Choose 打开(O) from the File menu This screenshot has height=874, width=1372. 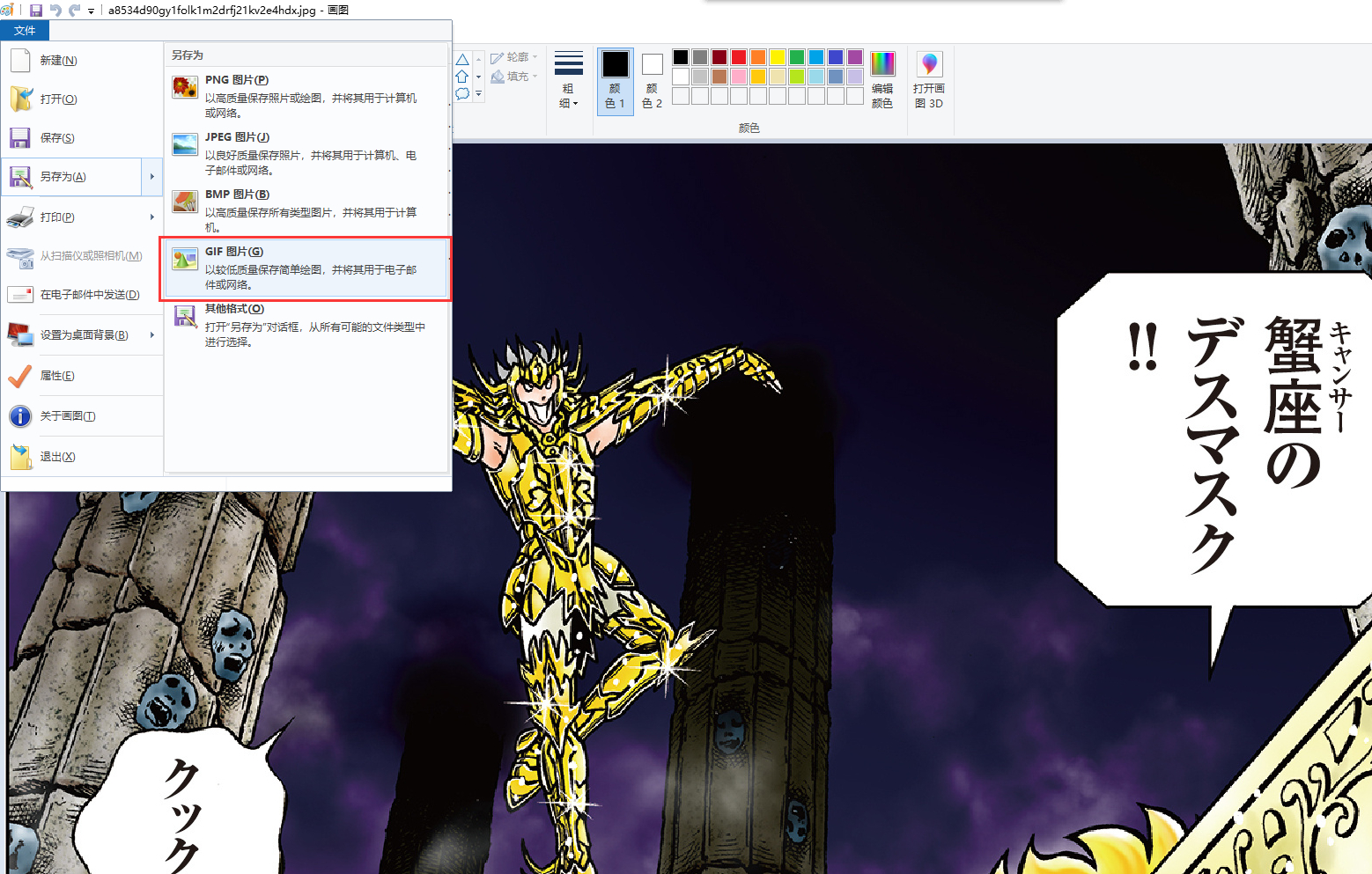pyautogui.click(x=84, y=99)
